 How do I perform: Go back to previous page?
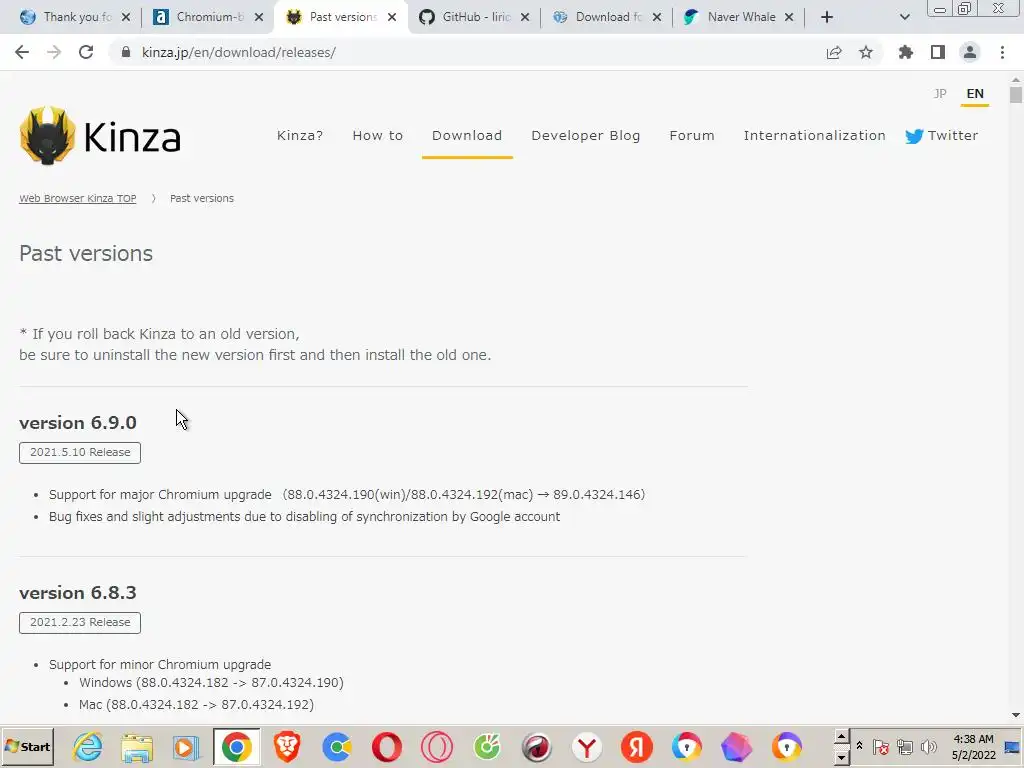pos(22,52)
